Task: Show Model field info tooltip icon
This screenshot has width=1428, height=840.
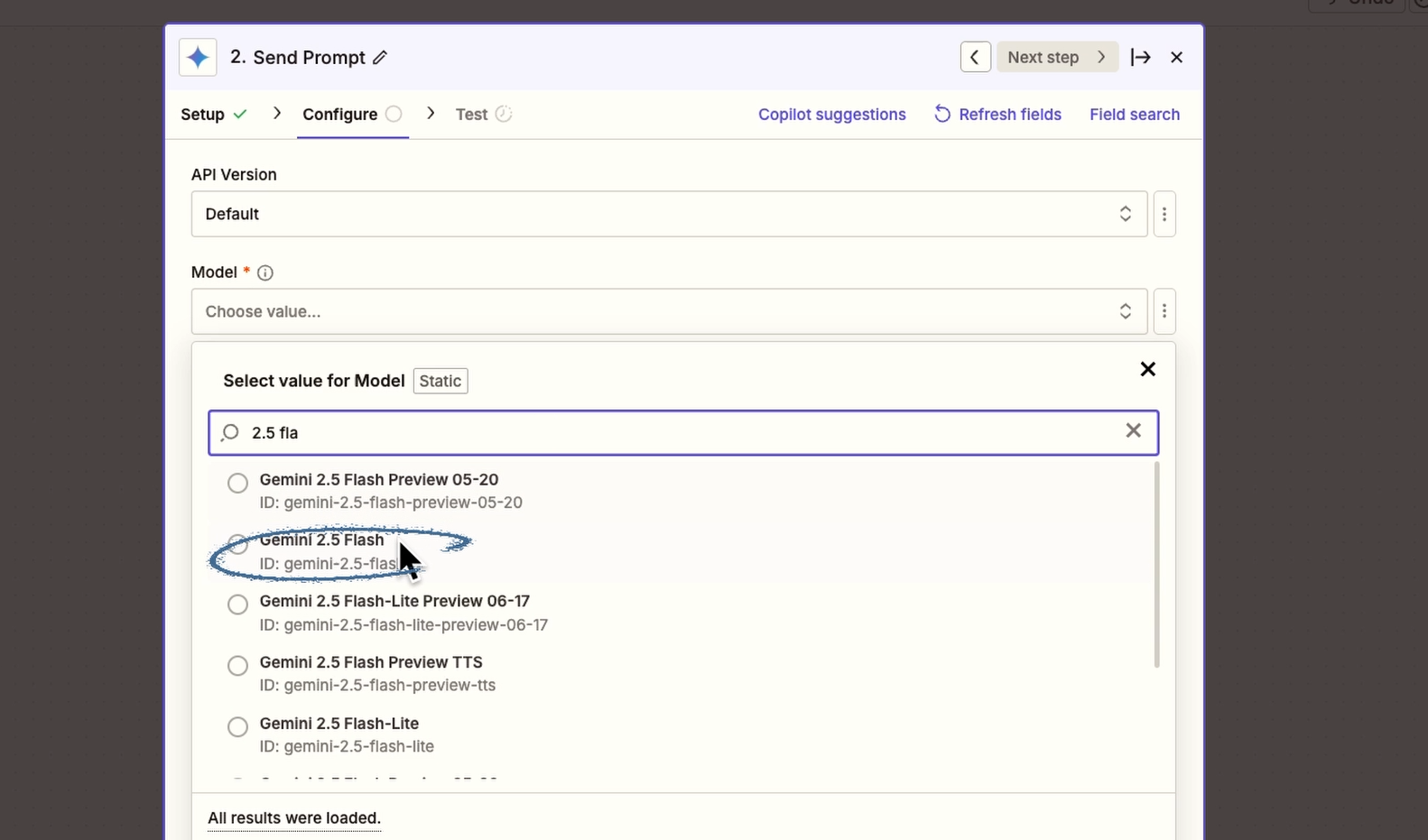Action: 265,272
